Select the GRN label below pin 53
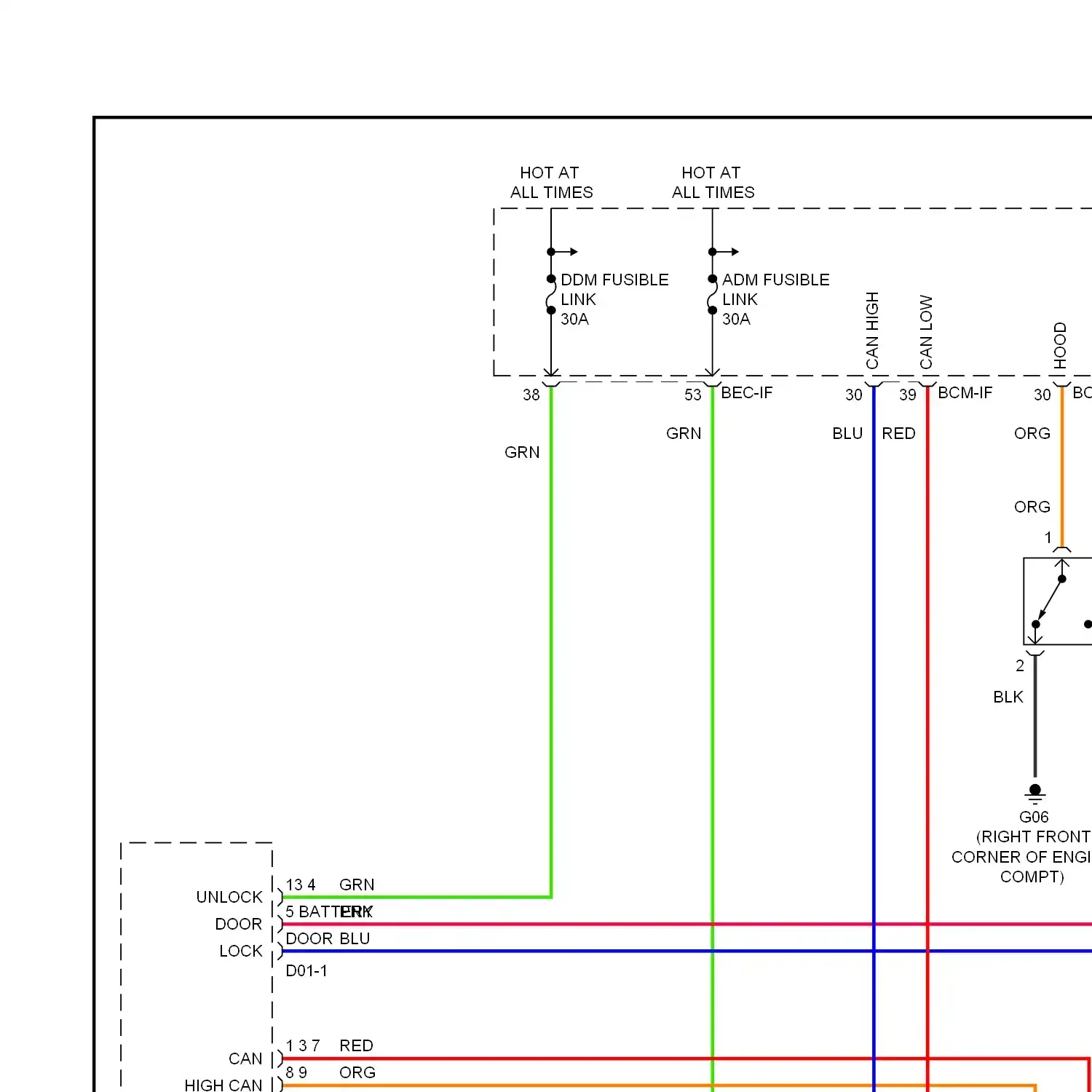Viewport: 1092px width, 1092px height. [x=684, y=433]
